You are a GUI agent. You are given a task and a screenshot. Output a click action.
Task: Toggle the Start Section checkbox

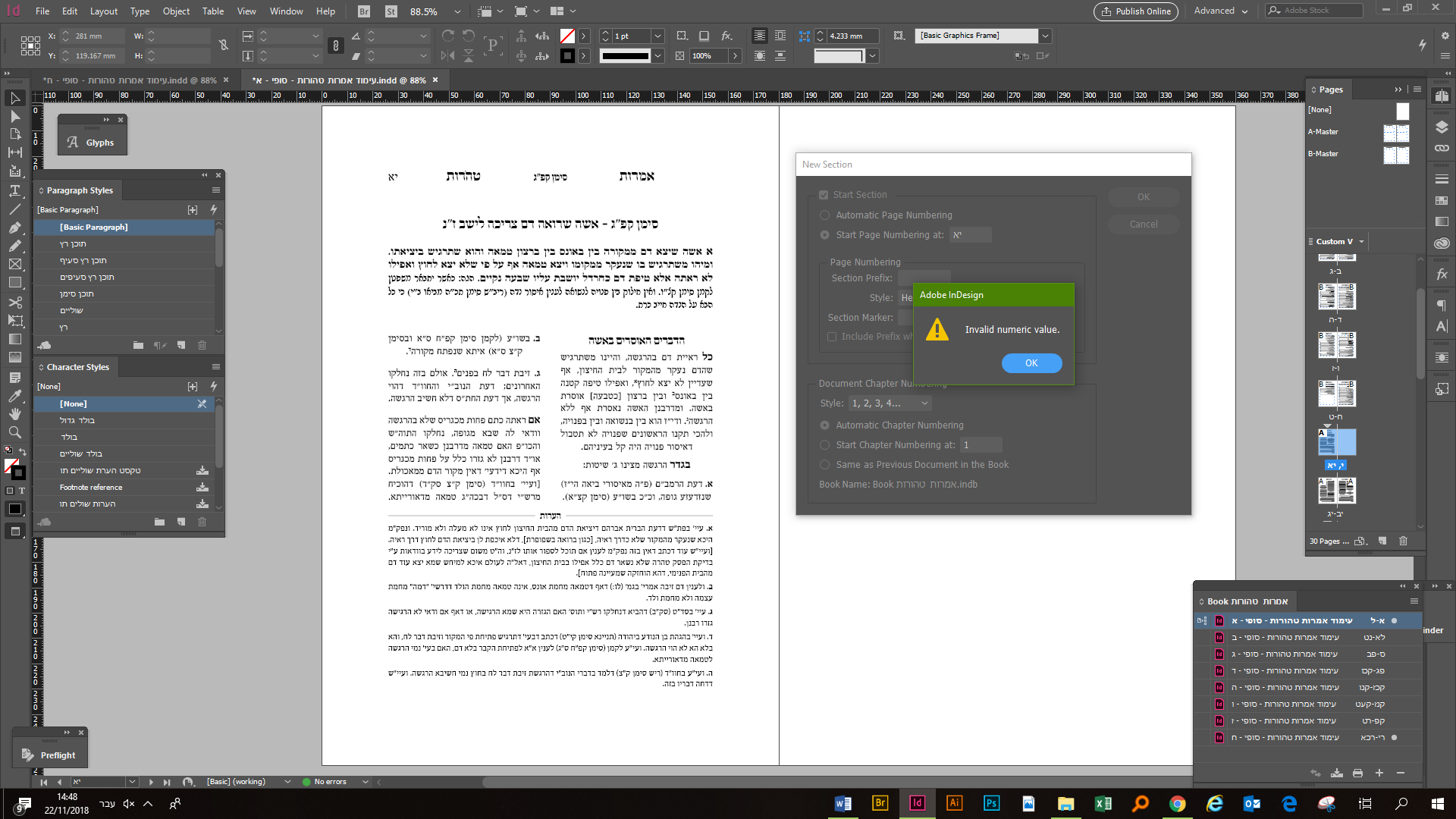(x=824, y=195)
